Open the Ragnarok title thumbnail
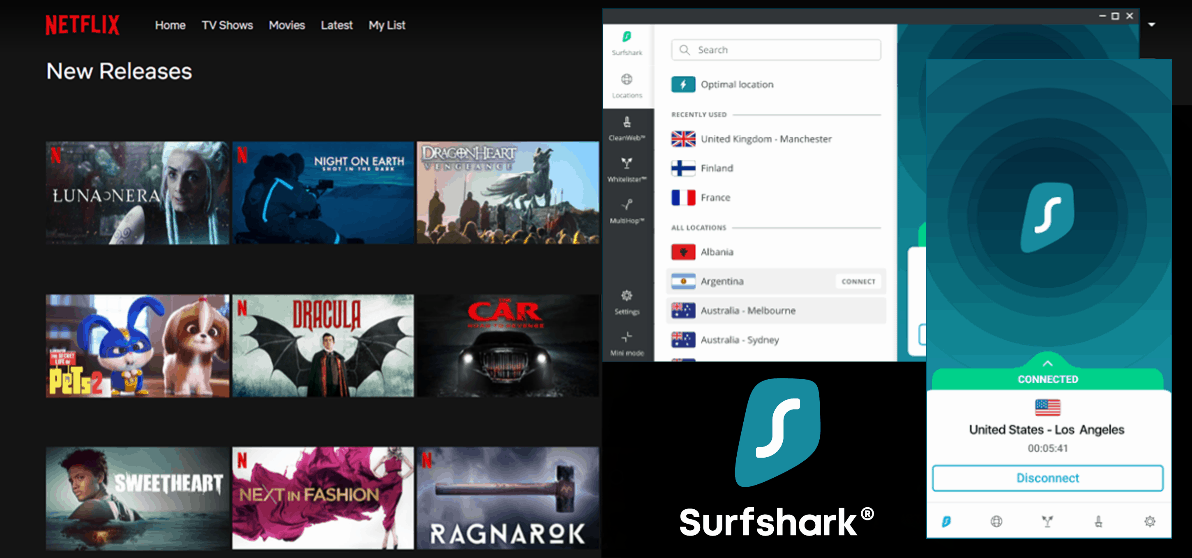Image resolution: width=1192 pixels, height=558 pixels. click(508, 498)
